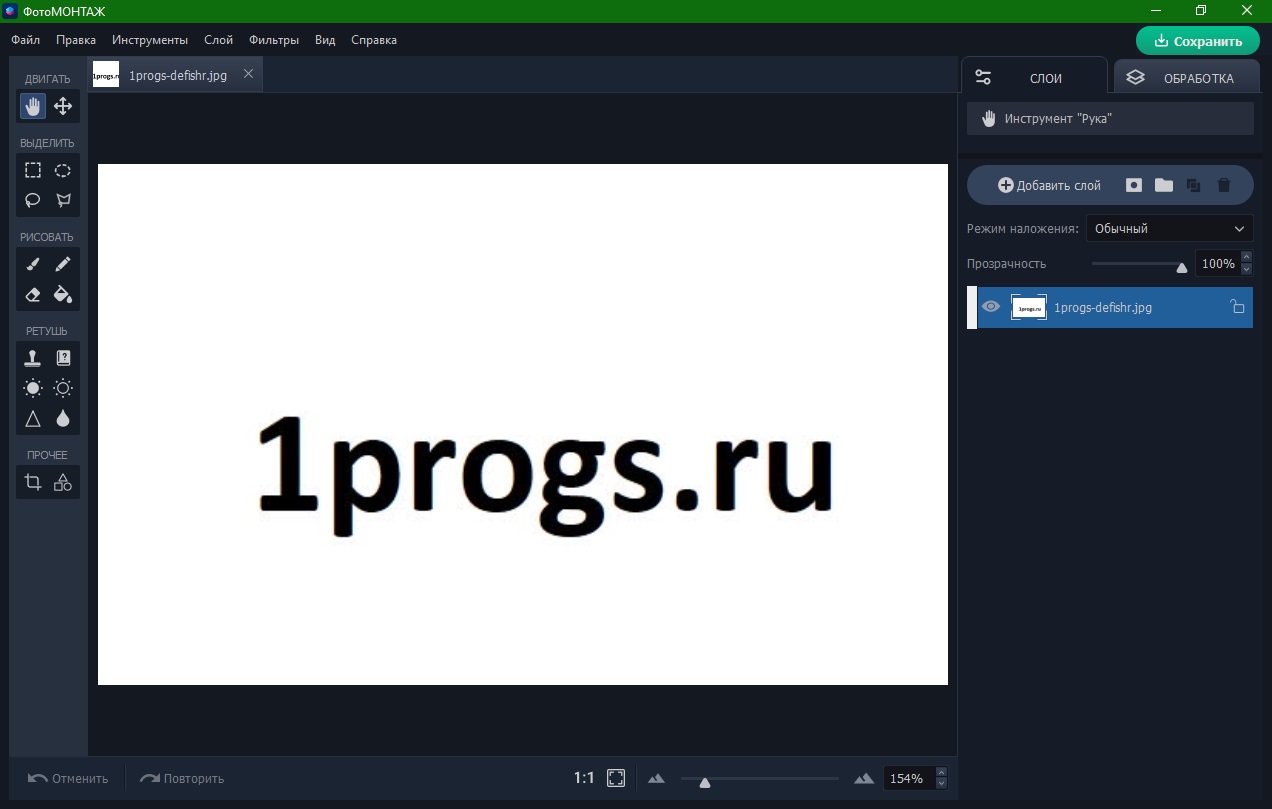Increase opacity with the stepper arrow
This screenshot has height=809, width=1272.
pos(1246,258)
